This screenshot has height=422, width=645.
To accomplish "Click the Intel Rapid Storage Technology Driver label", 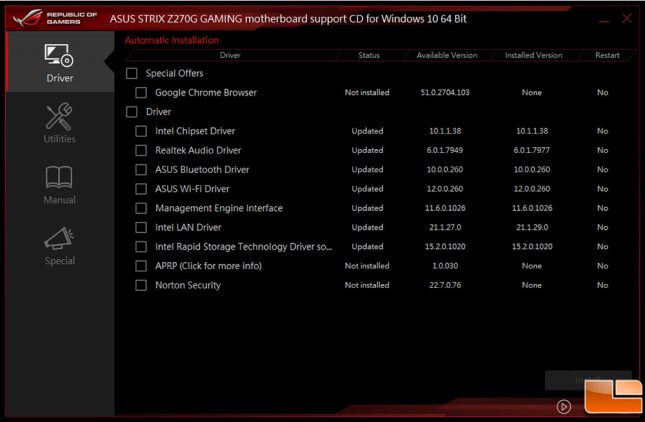I will pyautogui.click(x=244, y=247).
